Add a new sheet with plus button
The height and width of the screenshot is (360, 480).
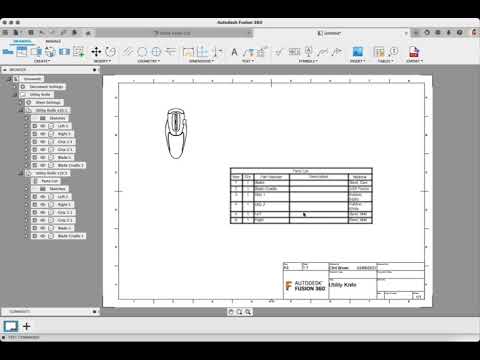(26, 326)
